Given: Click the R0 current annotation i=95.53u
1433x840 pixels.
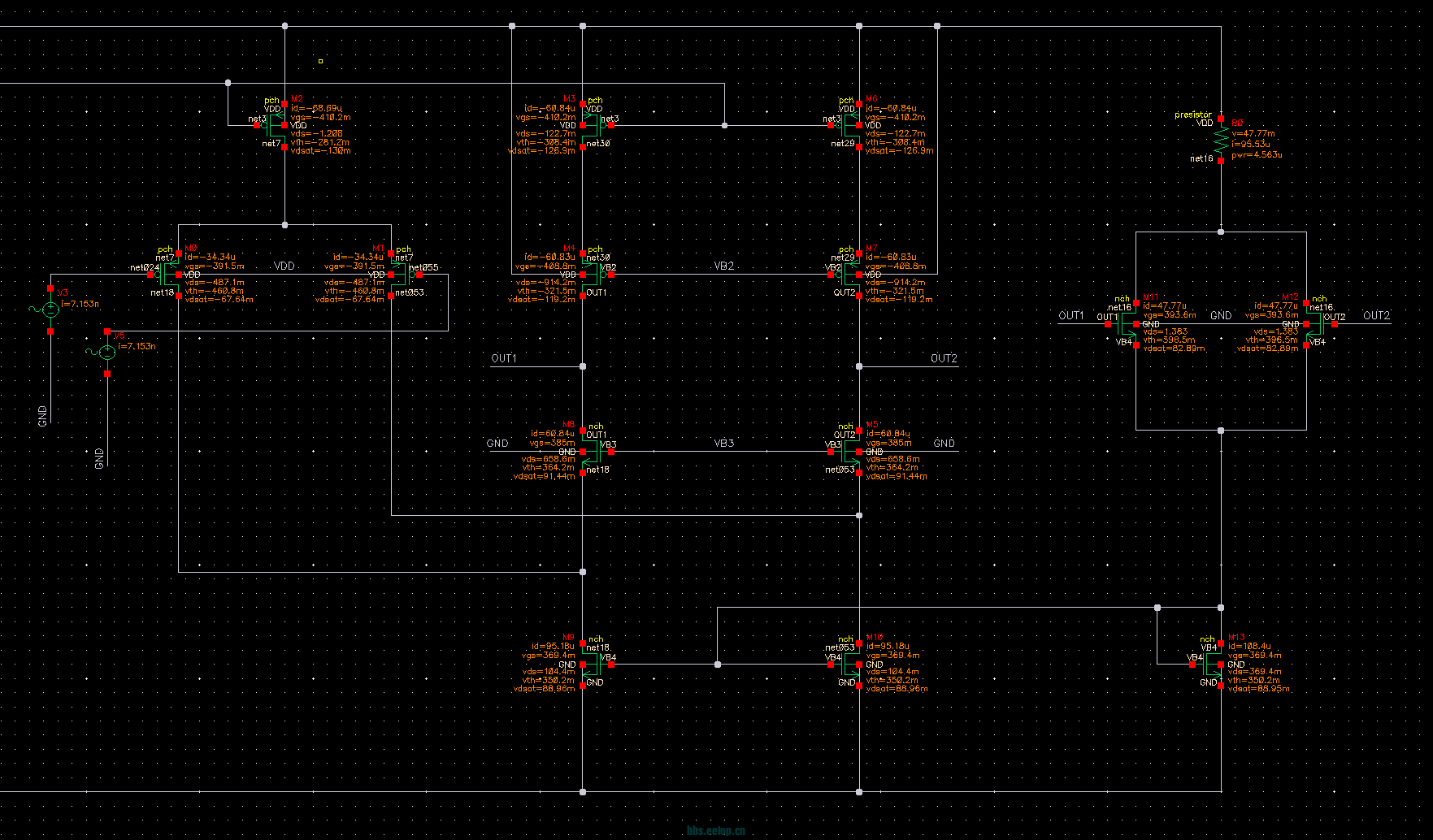Looking at the screenshot, I should (1250, 144).
